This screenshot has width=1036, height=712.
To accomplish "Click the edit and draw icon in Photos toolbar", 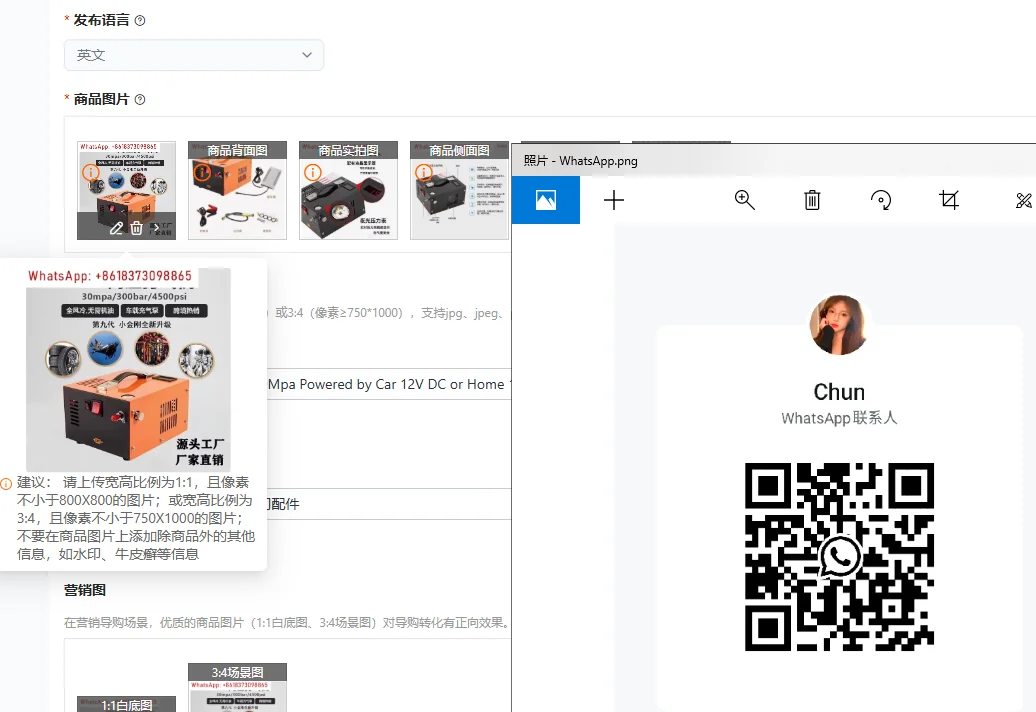I will click(x=1023, y=200).
